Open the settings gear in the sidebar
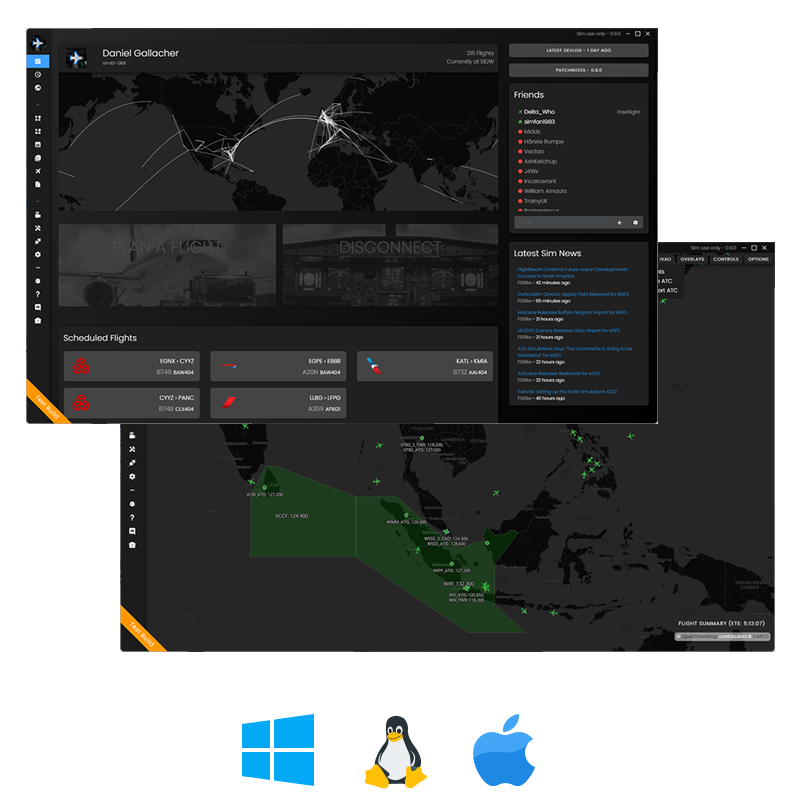The width and height of the screenshot is (800, 800). click(x=37, y=254)
